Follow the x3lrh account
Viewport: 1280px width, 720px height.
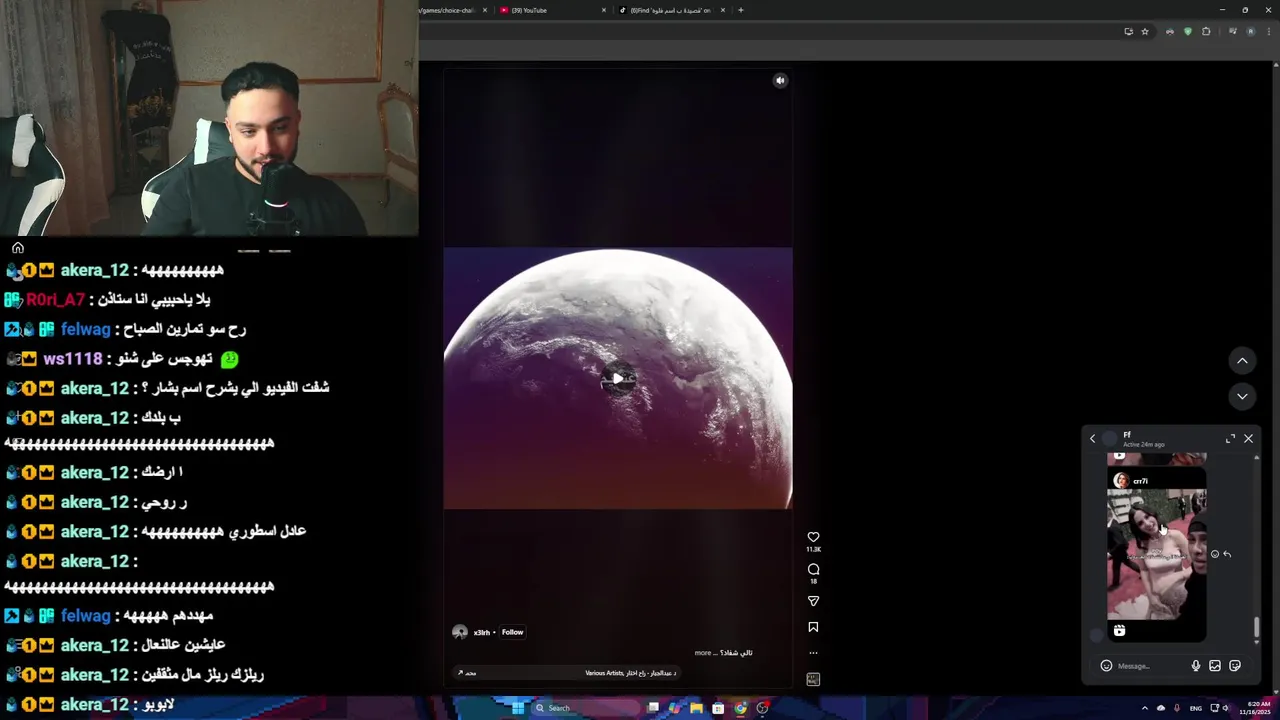coord(512,632)
